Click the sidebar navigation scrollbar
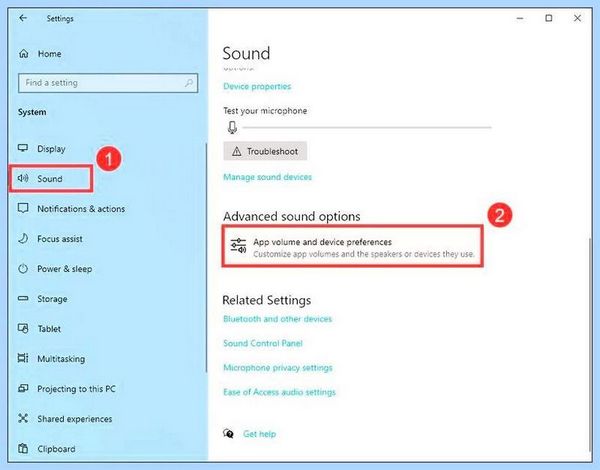Viewport: 600px width, 470px height. pos(206,257)
